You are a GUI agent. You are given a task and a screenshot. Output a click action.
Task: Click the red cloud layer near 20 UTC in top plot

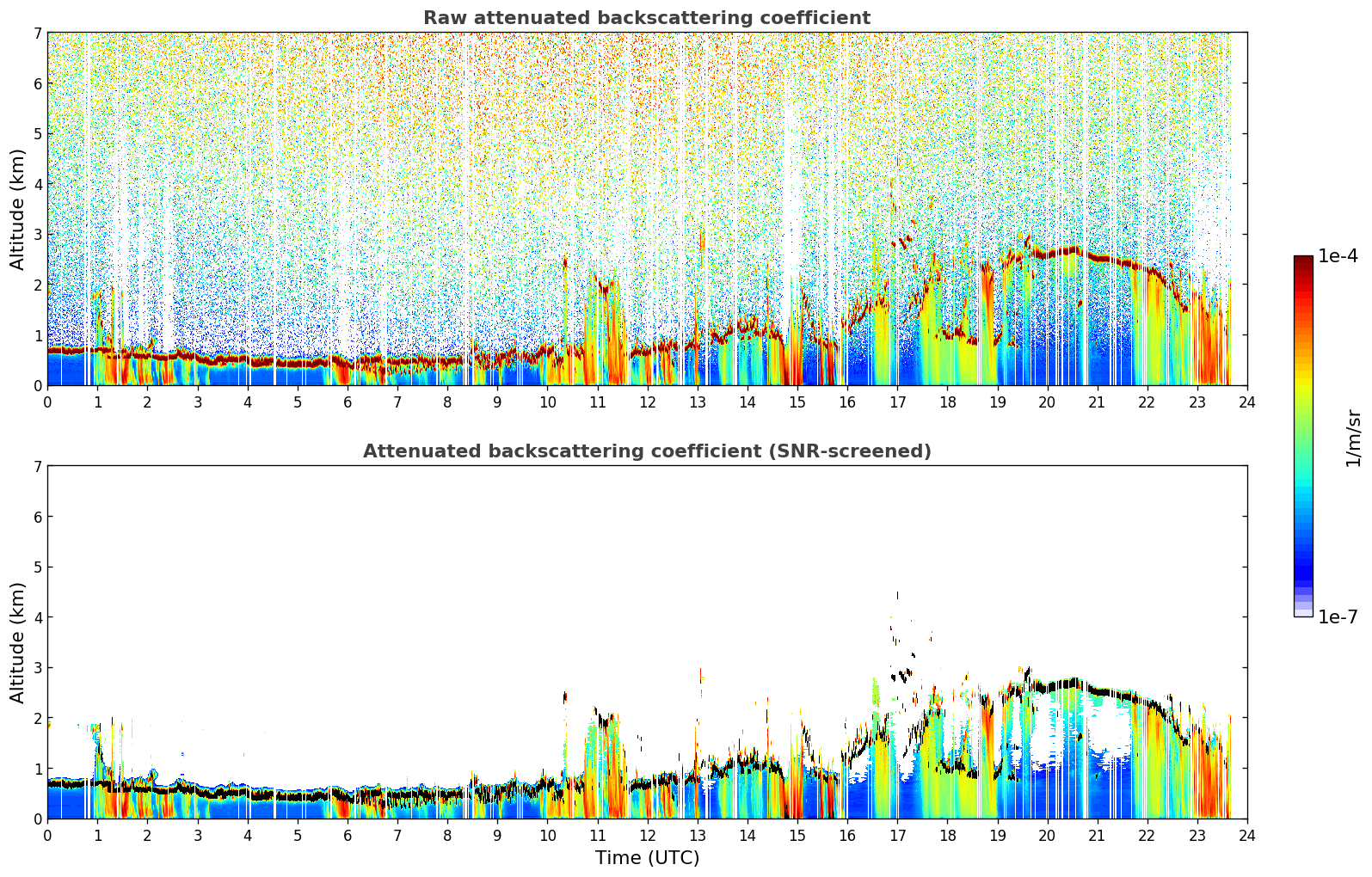[x=1048, y=252]
